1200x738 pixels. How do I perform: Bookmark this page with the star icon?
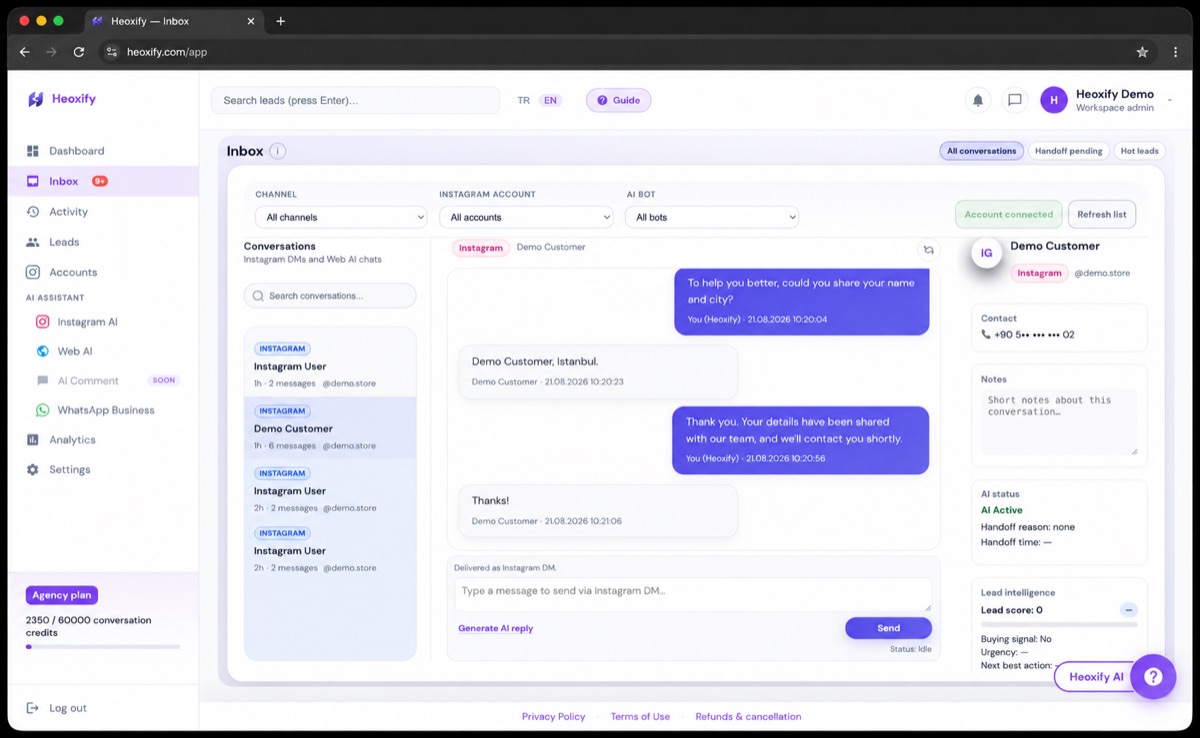coord(1142,52)
